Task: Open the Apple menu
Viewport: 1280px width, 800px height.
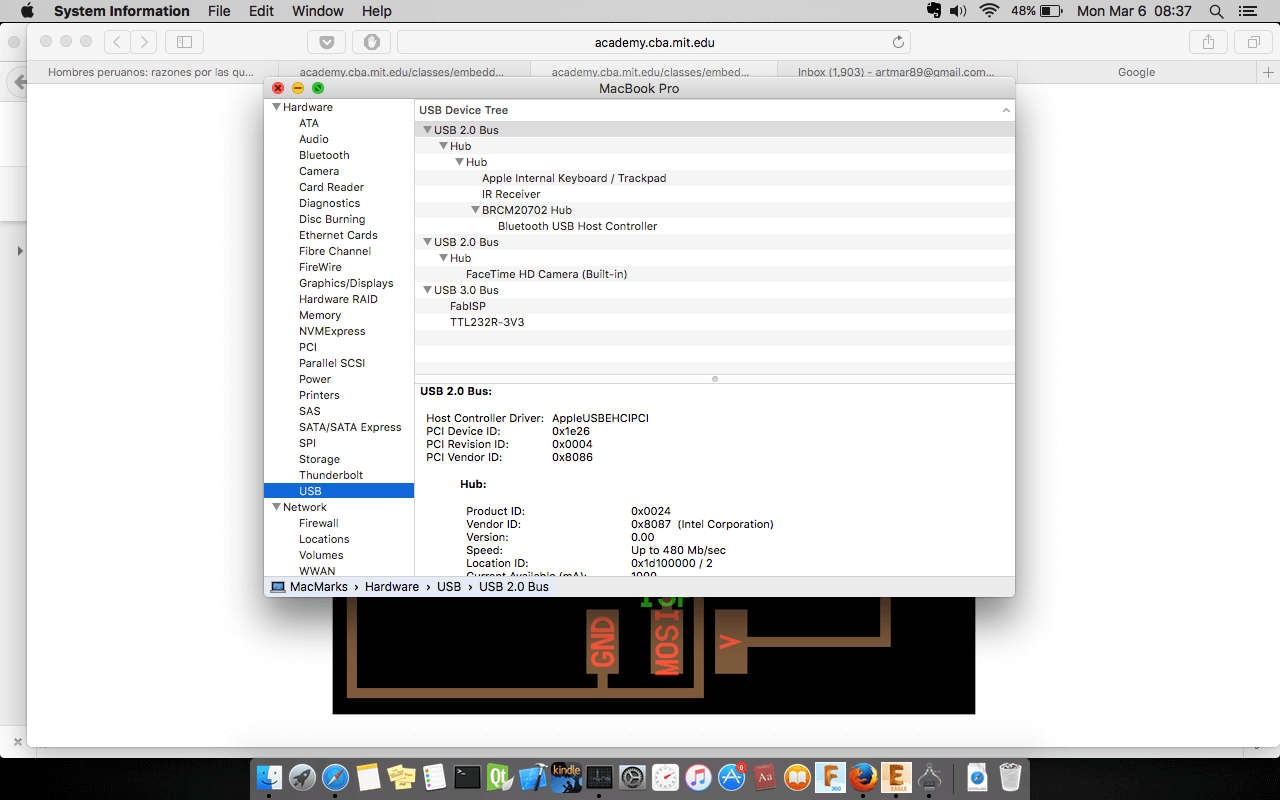Action: tap(27, 11)
